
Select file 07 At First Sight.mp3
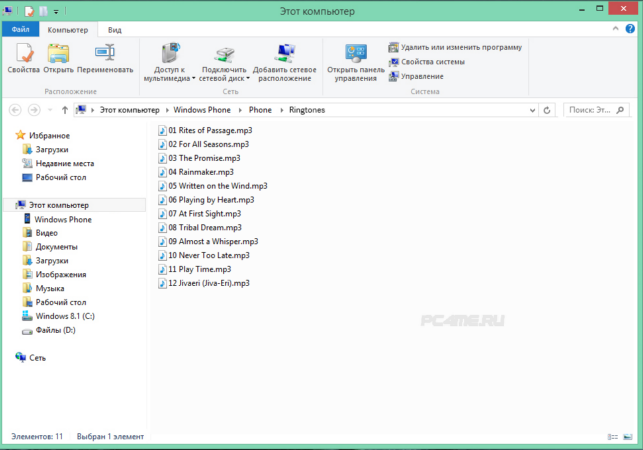200,214
